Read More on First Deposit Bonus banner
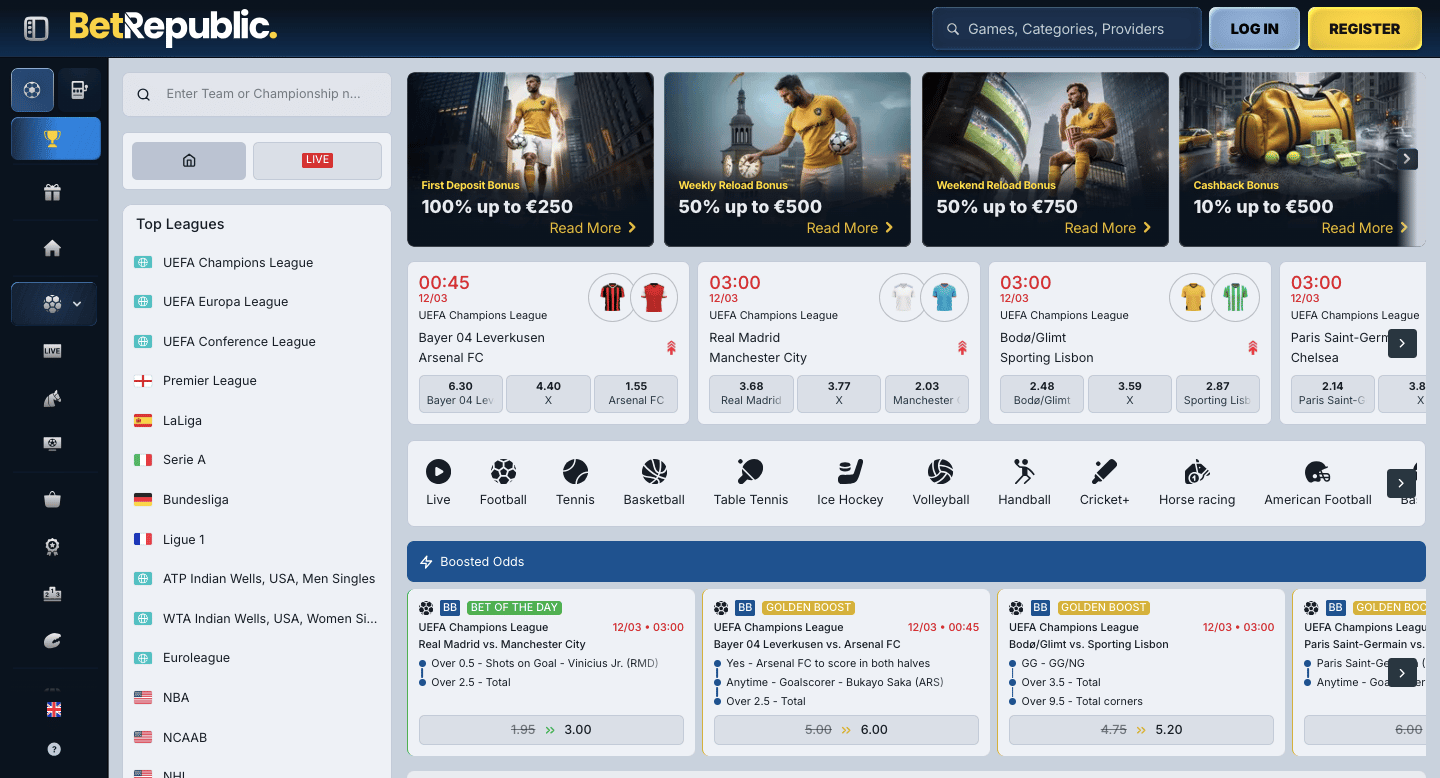This screenshot has height=778, width=1440. click(x=593, y=228)
